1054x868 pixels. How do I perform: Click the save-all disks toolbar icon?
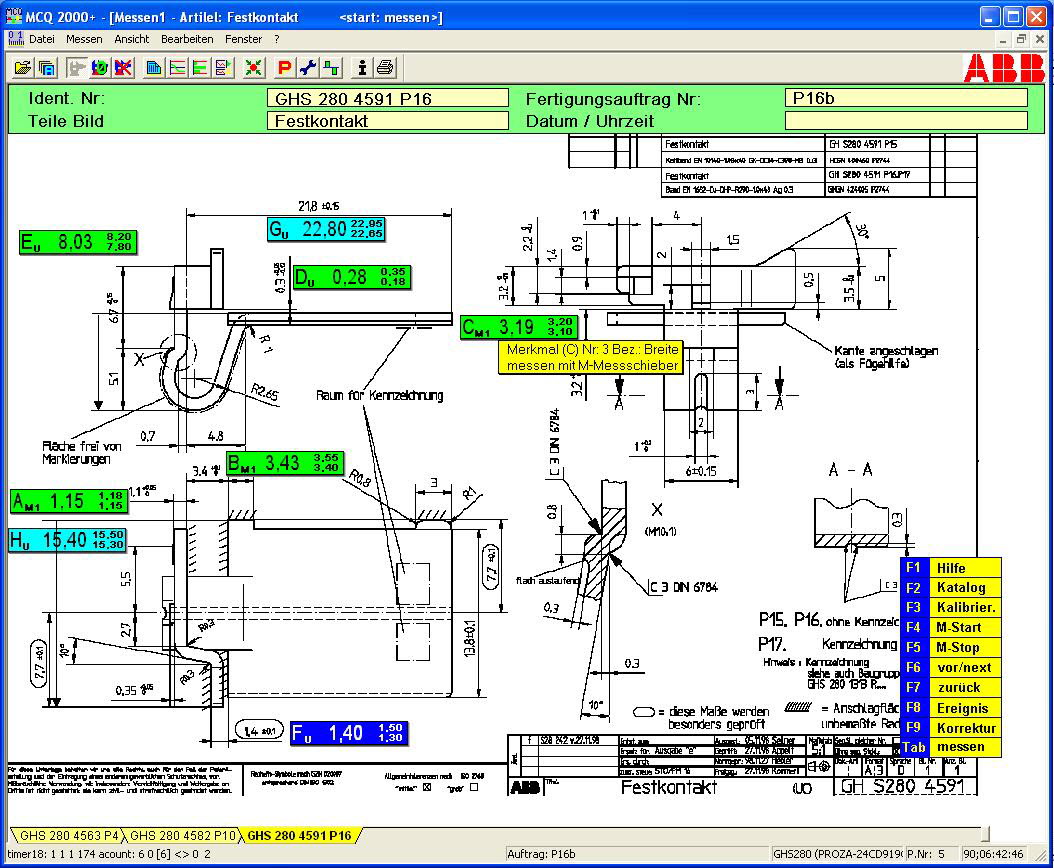pyautogui.click(x=46, y=67)
